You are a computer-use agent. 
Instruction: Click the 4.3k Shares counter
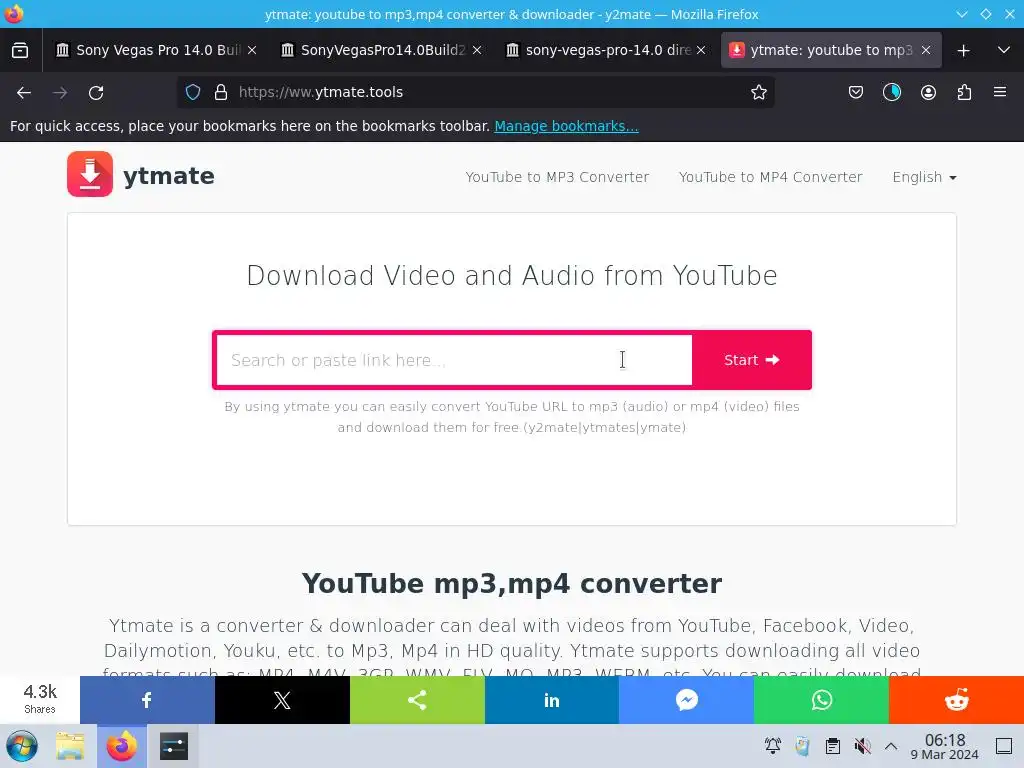point(40,699)
